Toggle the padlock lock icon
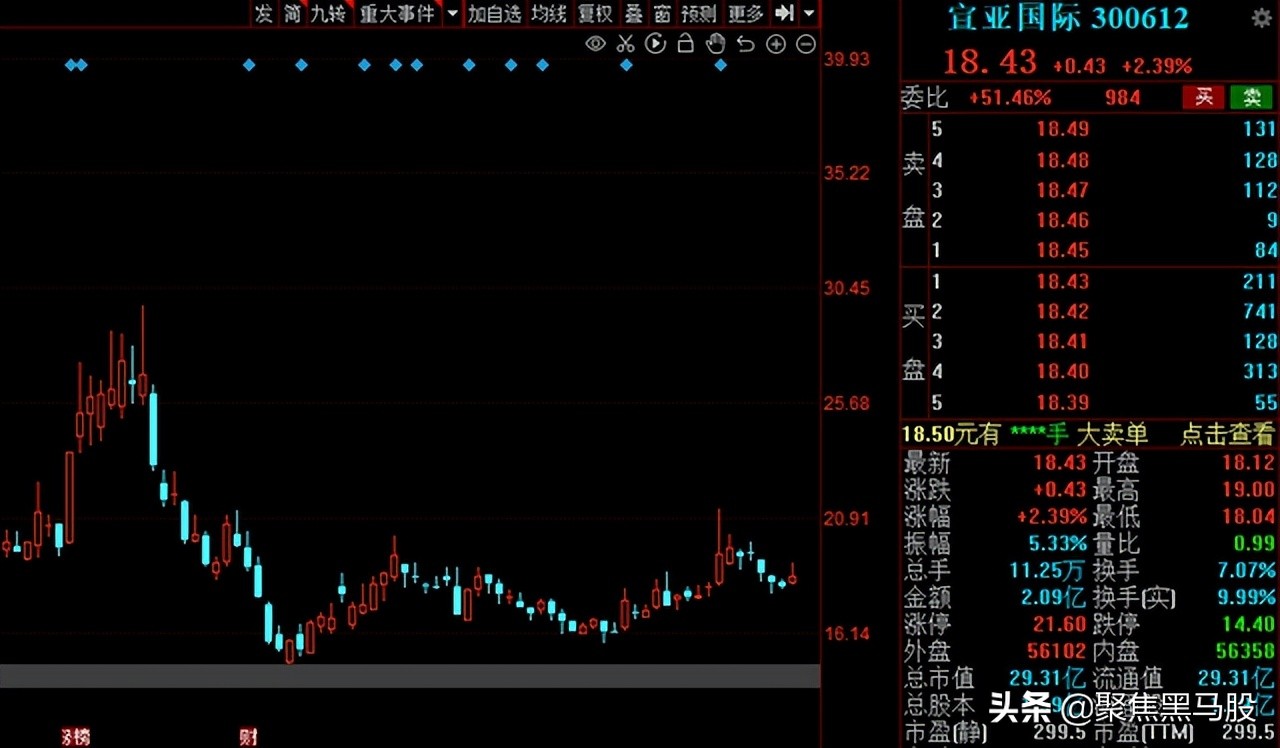Screen dimensions: 1280x748 click(x=685, y=43)
